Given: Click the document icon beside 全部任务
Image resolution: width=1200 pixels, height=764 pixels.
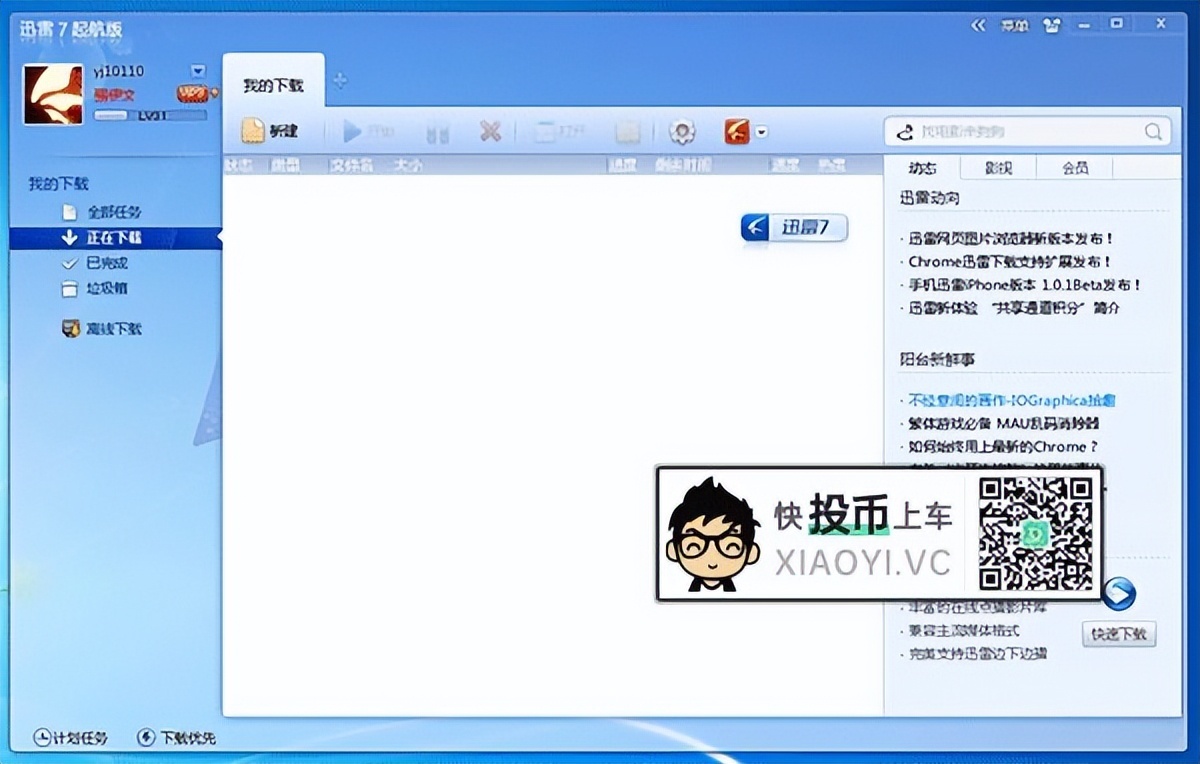Looking at the screenshot, I should click(x=69, y=212).
